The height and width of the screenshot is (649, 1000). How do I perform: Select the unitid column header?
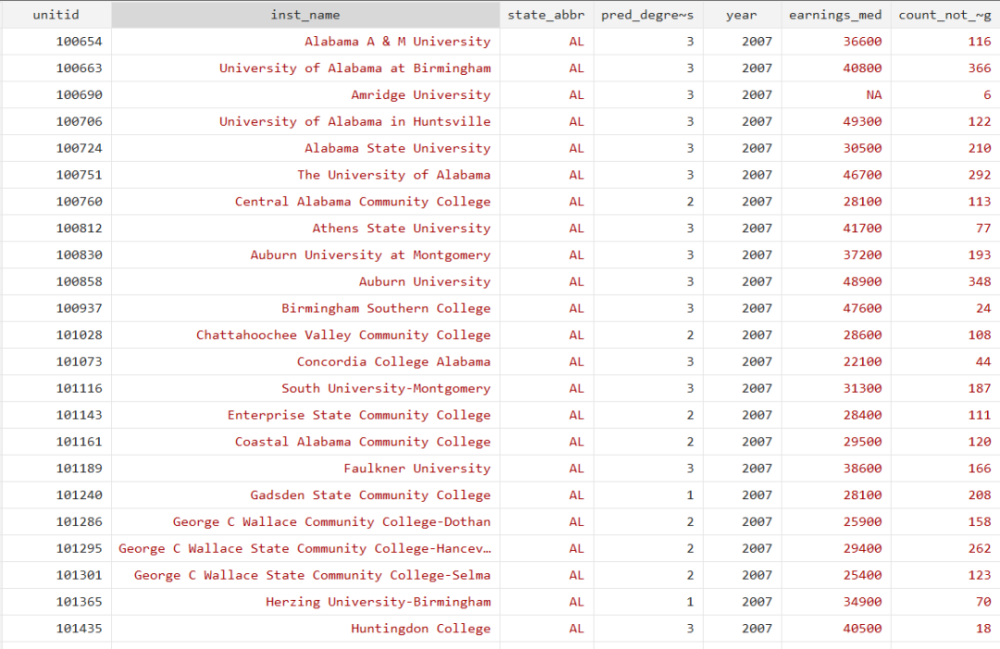56,15
